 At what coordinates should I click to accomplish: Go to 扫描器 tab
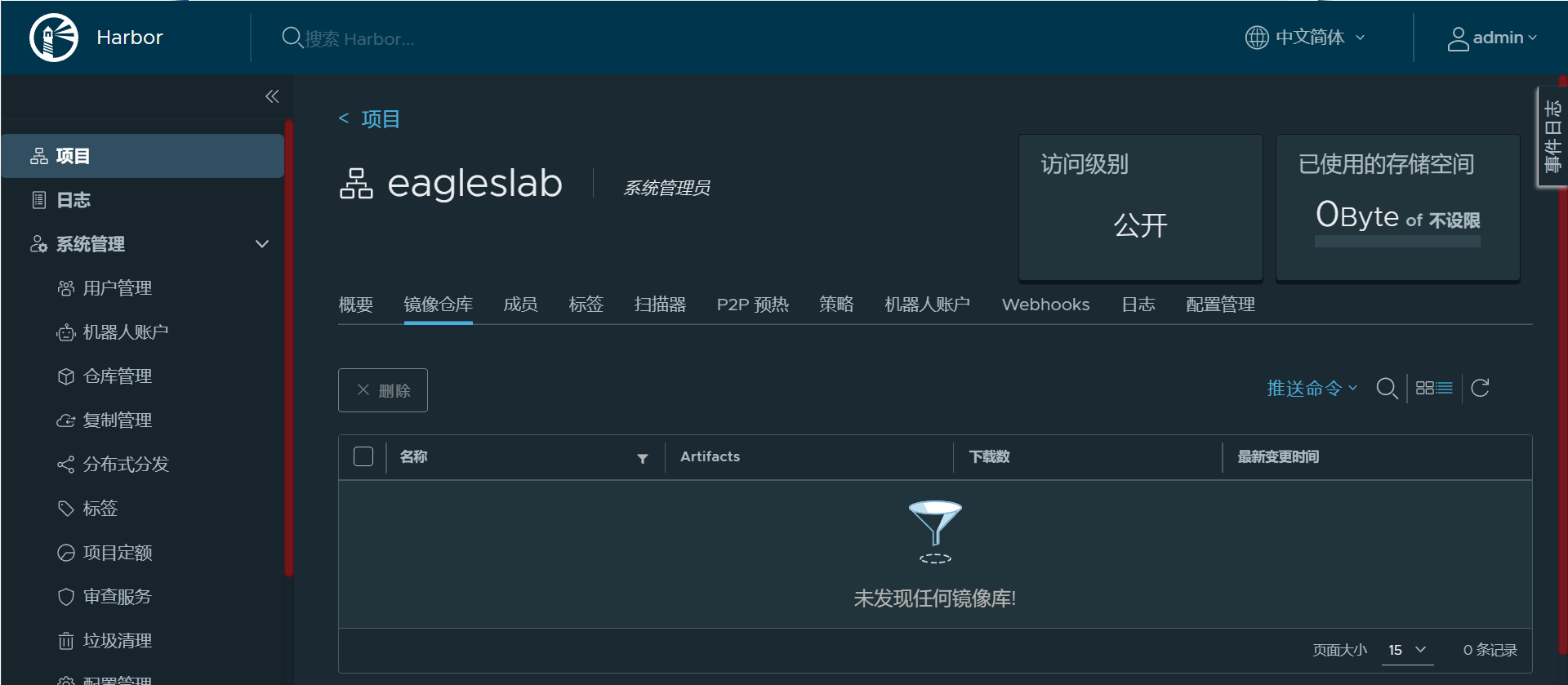pos(661,305)
